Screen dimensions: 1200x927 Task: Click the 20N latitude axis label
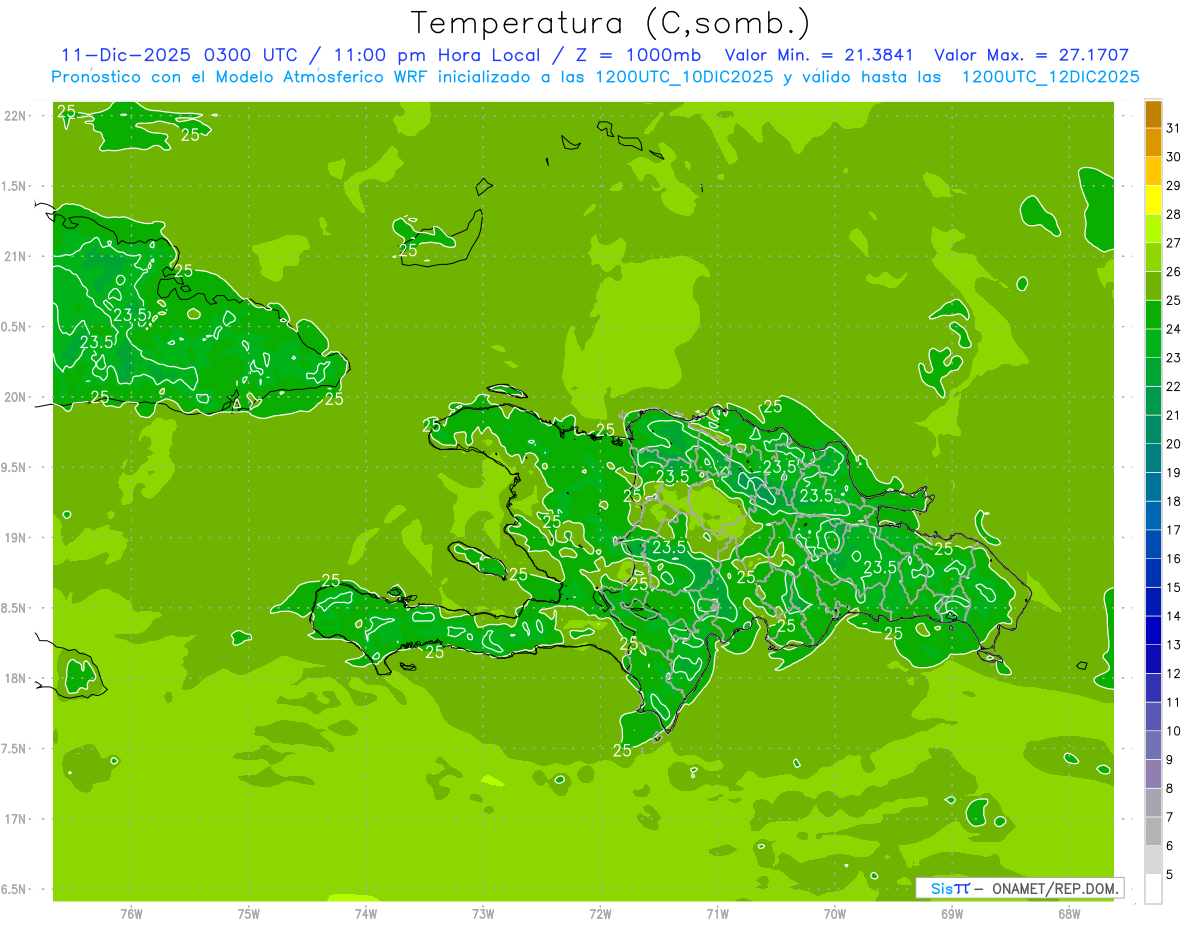pos(16,397)
